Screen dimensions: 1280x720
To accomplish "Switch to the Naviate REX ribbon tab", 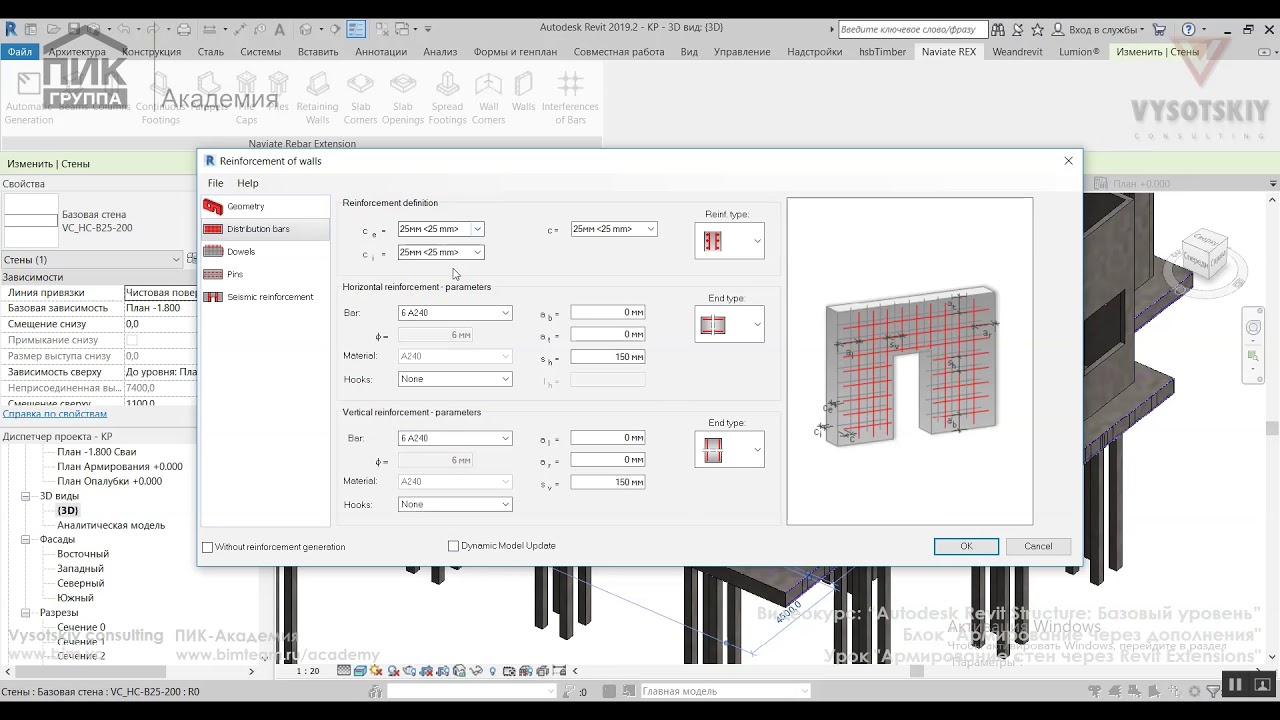I will (948, 52).
